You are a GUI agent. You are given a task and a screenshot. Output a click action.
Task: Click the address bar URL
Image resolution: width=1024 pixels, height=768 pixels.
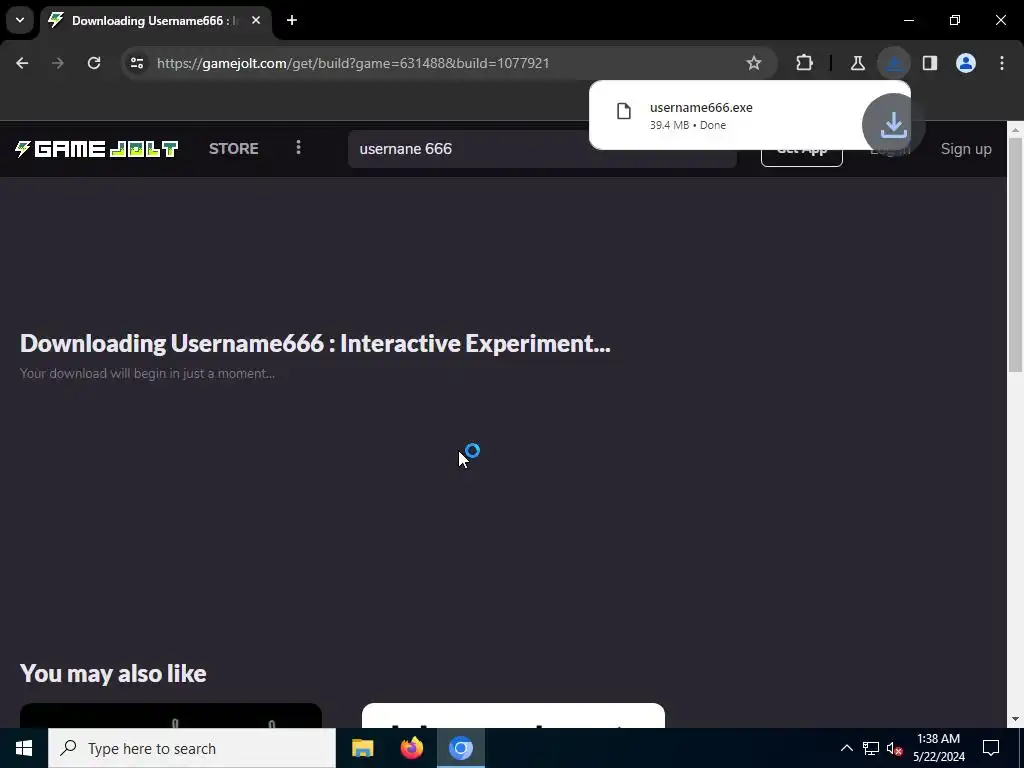point(353,63)
